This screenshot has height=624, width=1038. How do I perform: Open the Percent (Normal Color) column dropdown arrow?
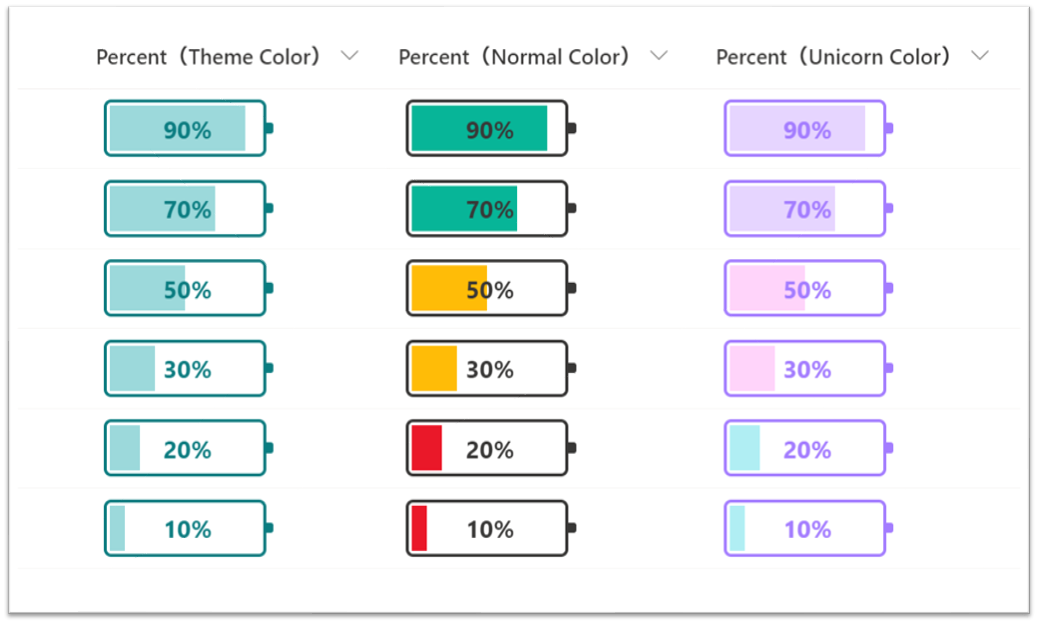point(658,56)
